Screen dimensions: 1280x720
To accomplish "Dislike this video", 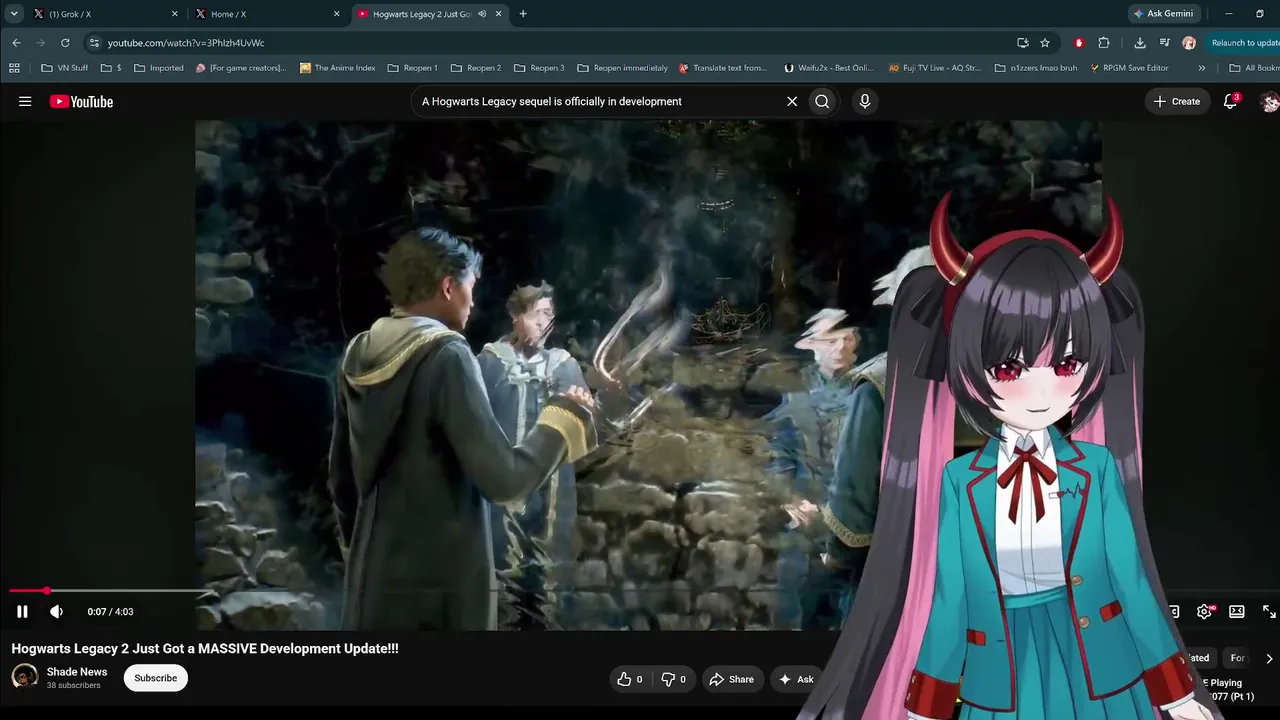I will point(673,679).
